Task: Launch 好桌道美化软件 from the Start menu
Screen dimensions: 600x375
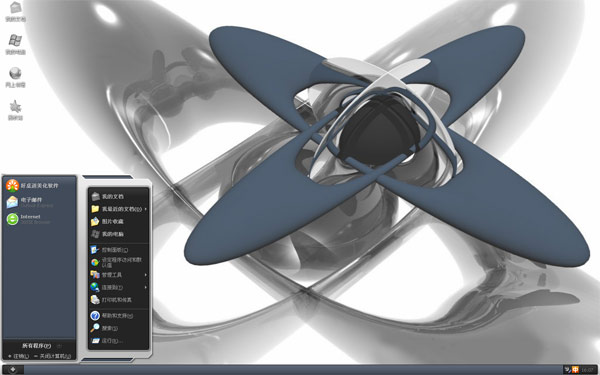Action: (32, 186)
